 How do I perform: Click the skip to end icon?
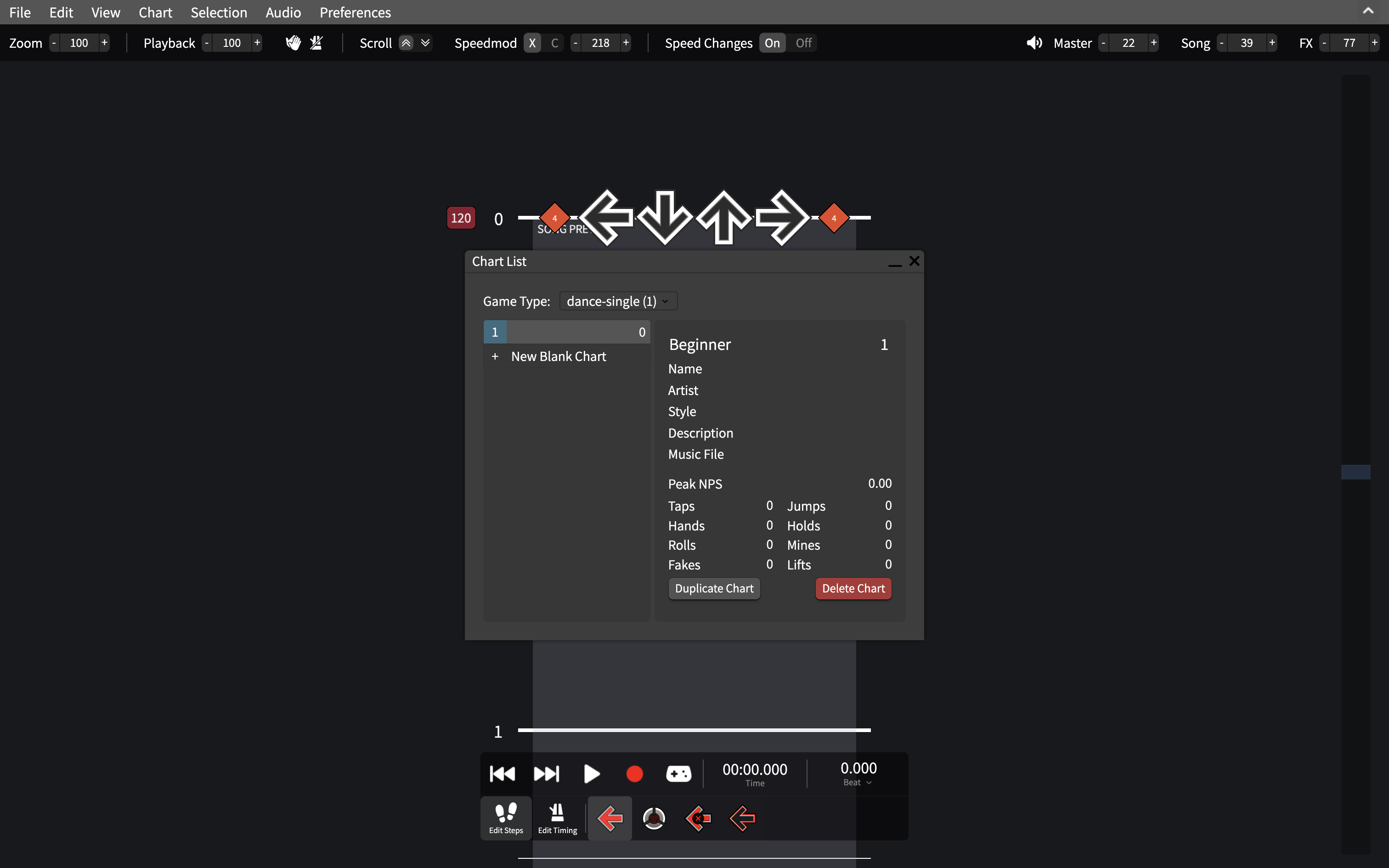coord(547,774)
